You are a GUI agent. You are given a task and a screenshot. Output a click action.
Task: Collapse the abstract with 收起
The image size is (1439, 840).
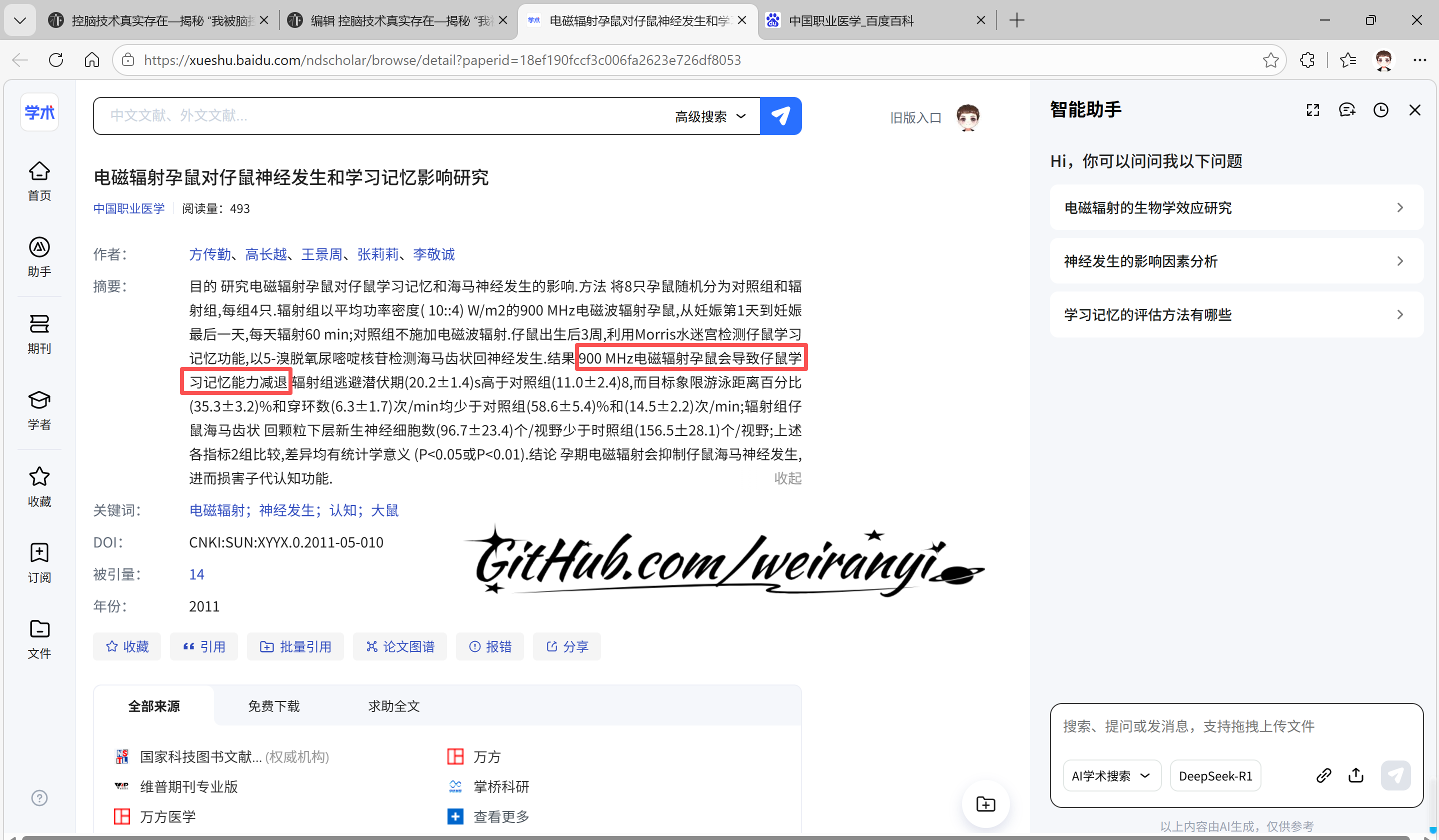[787, 478]
